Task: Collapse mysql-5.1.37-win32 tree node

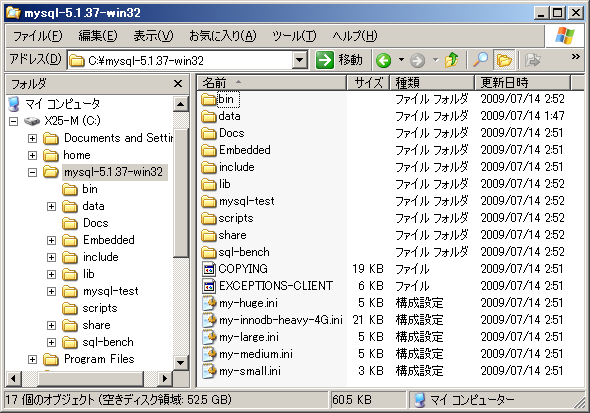Action: click(32, 172)
